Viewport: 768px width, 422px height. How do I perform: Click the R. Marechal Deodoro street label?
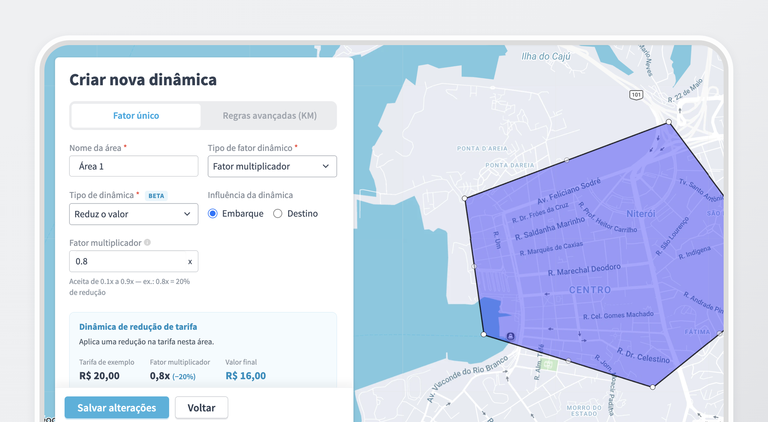[584, 269]
